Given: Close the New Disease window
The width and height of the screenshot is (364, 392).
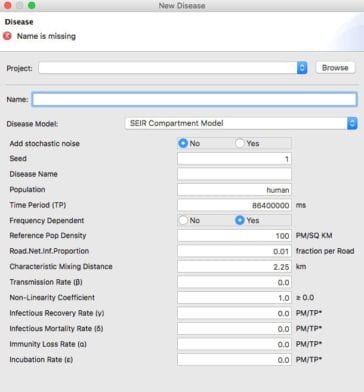Looking at the screenshot, I should [x=8, y=5].
